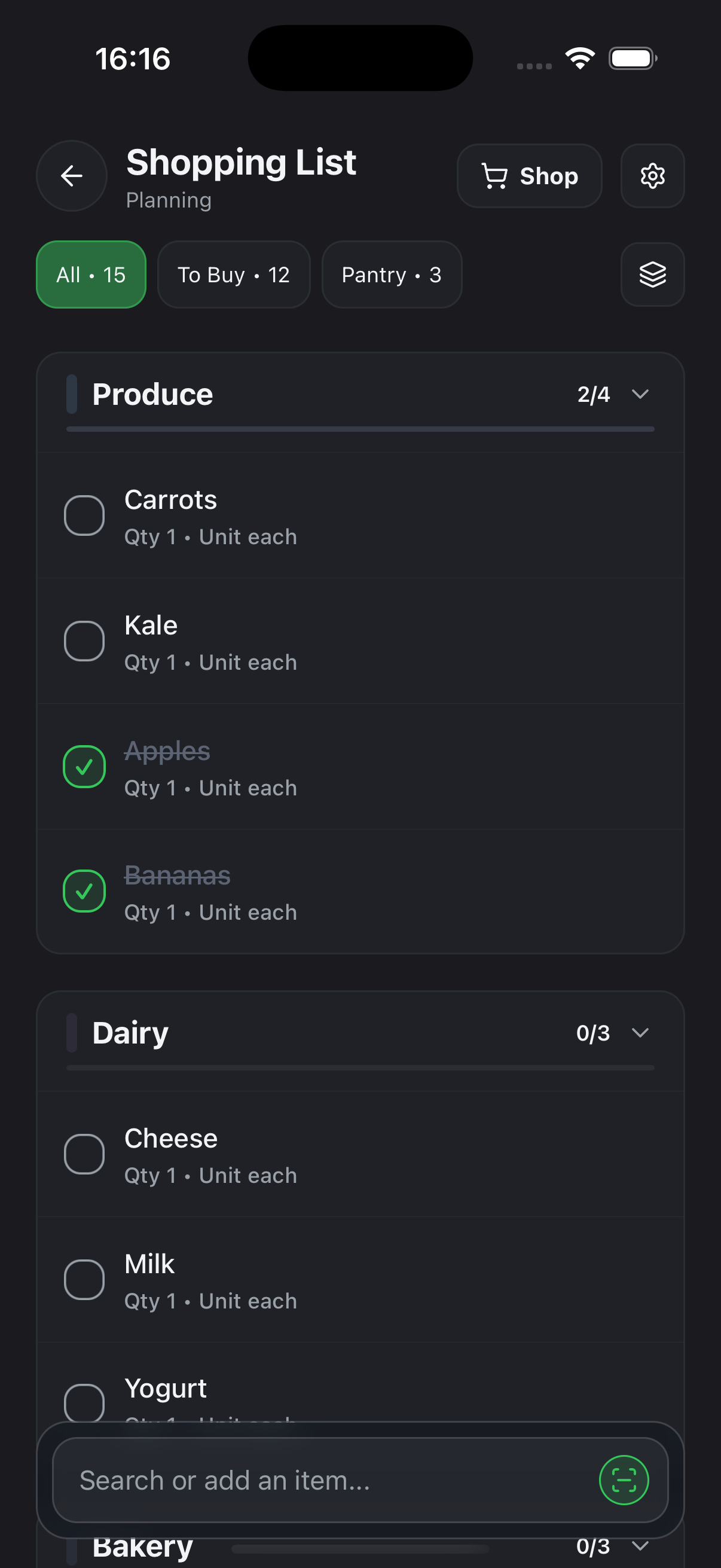This screenshot has height=1568, width=721.
Task: Open the shopping cart Shop mode
Action: [x=528, y=176]
